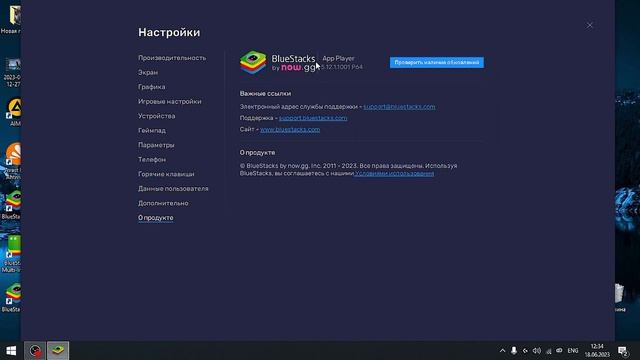Open the volume control tray icon
Image resolution: width=640 pixels, height=360 pixels.
(537, 351)
